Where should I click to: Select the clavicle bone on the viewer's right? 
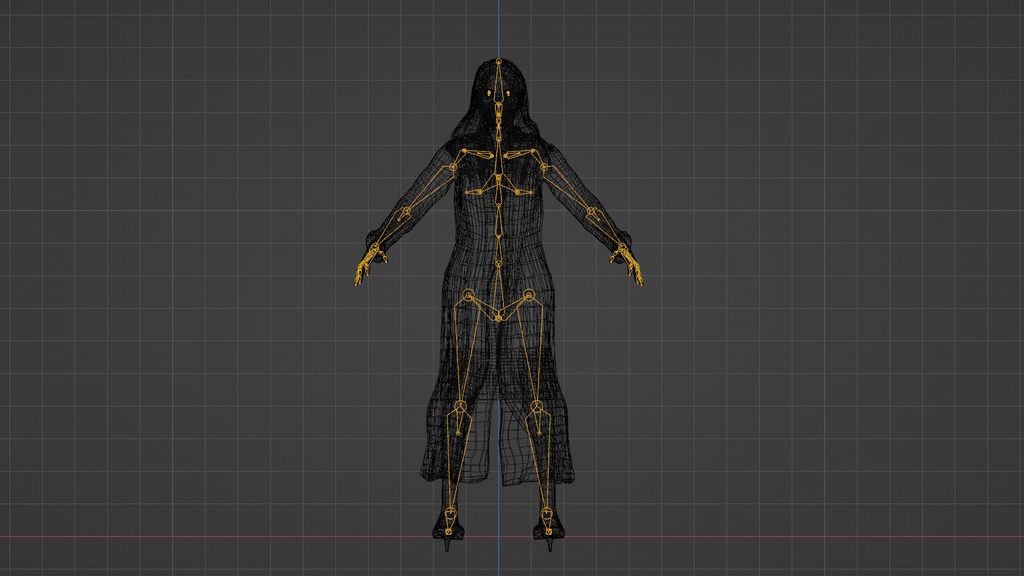pyautogui.click(x=519, y=153)
